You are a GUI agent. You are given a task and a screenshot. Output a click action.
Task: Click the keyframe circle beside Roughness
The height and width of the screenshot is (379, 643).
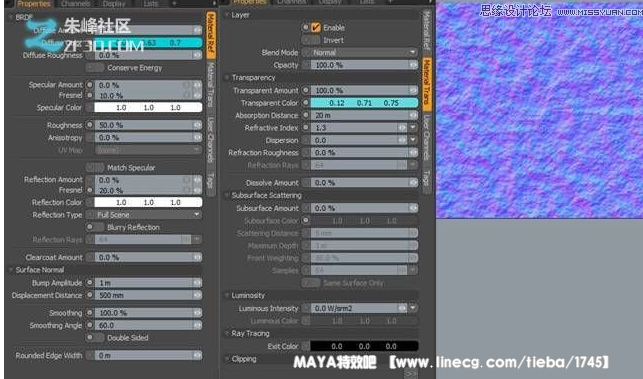pos(89,125)
